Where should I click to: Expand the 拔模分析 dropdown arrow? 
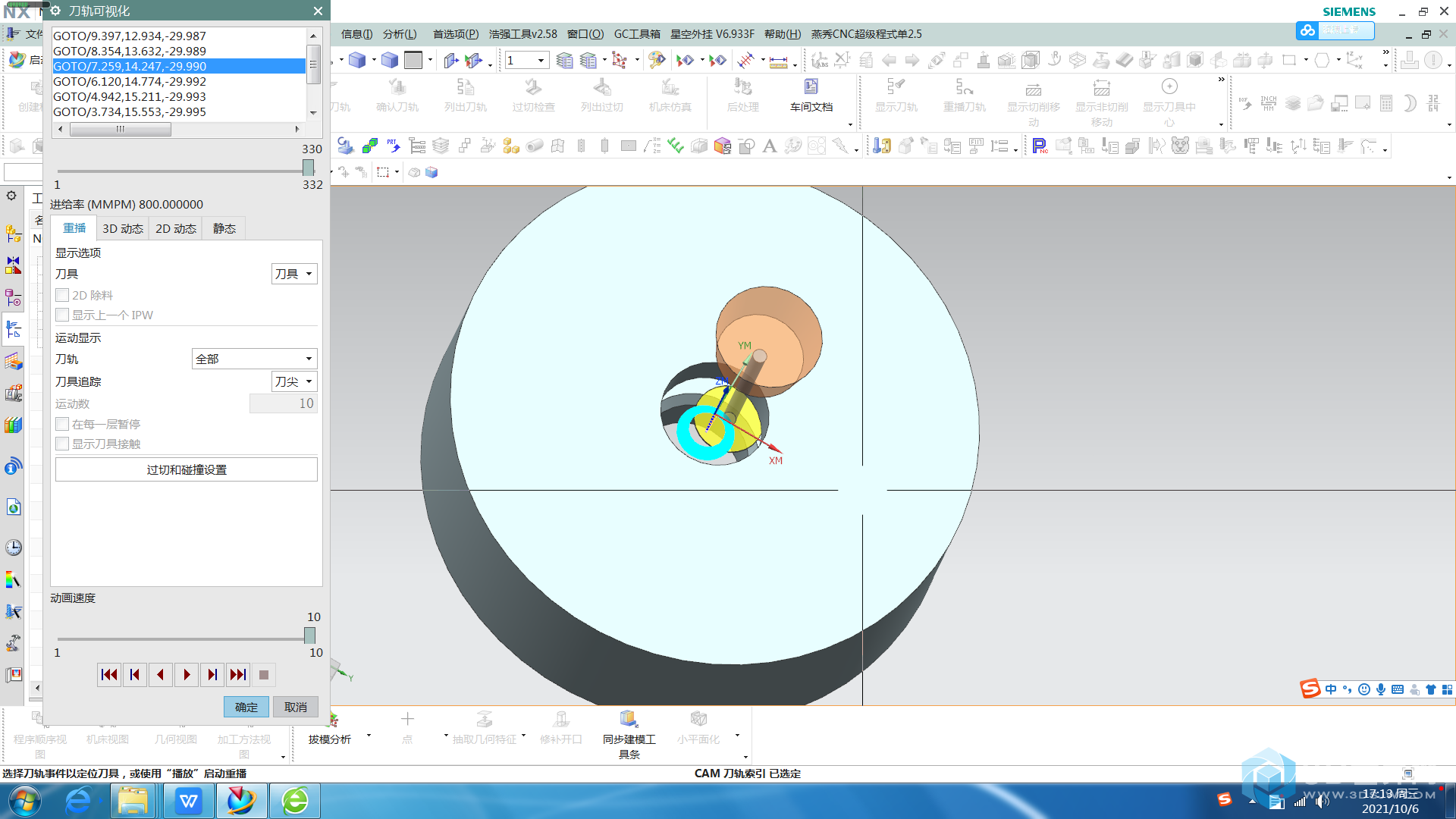369,735
